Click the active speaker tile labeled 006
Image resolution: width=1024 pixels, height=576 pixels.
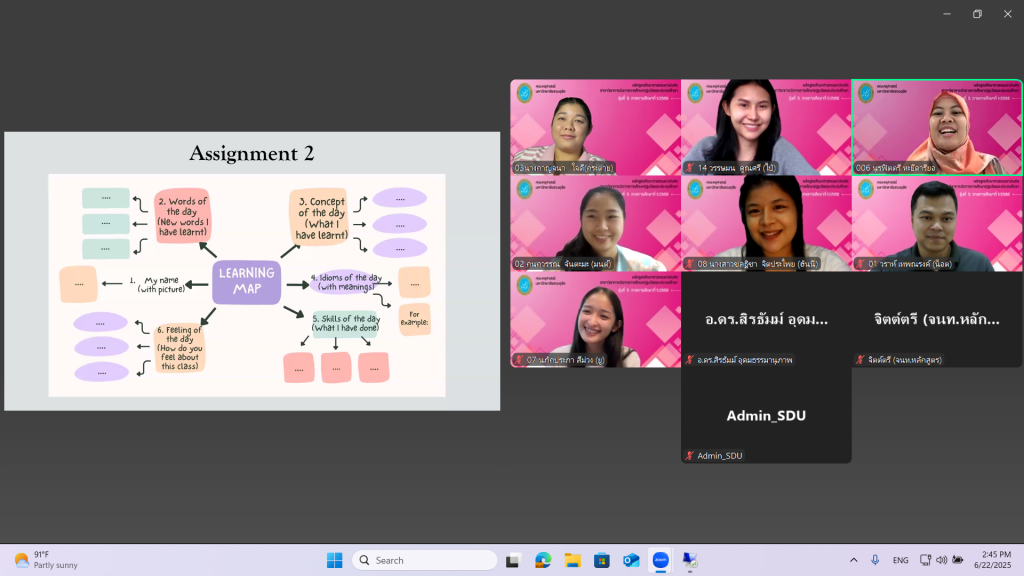click(937, 127)
